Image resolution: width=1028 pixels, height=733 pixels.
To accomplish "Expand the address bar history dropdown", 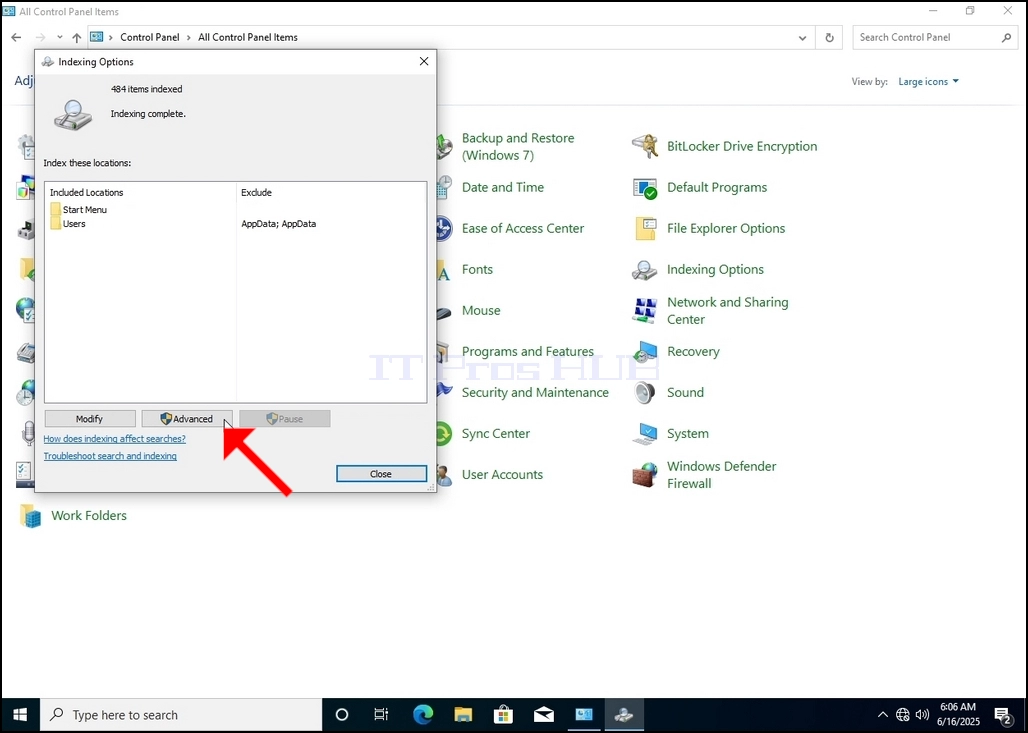I will pos(802,37).
